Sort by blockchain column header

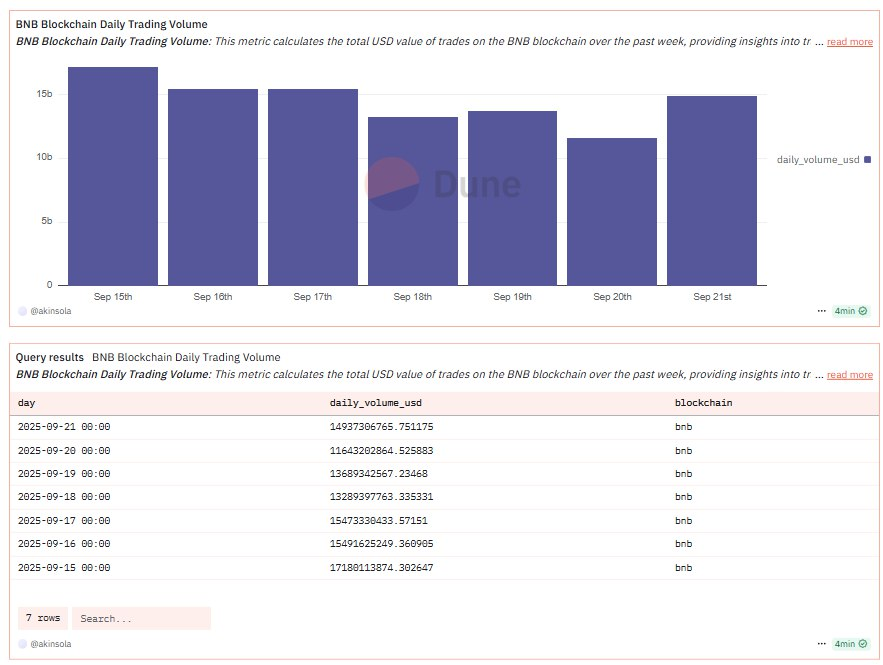click(x=703, y=403)
